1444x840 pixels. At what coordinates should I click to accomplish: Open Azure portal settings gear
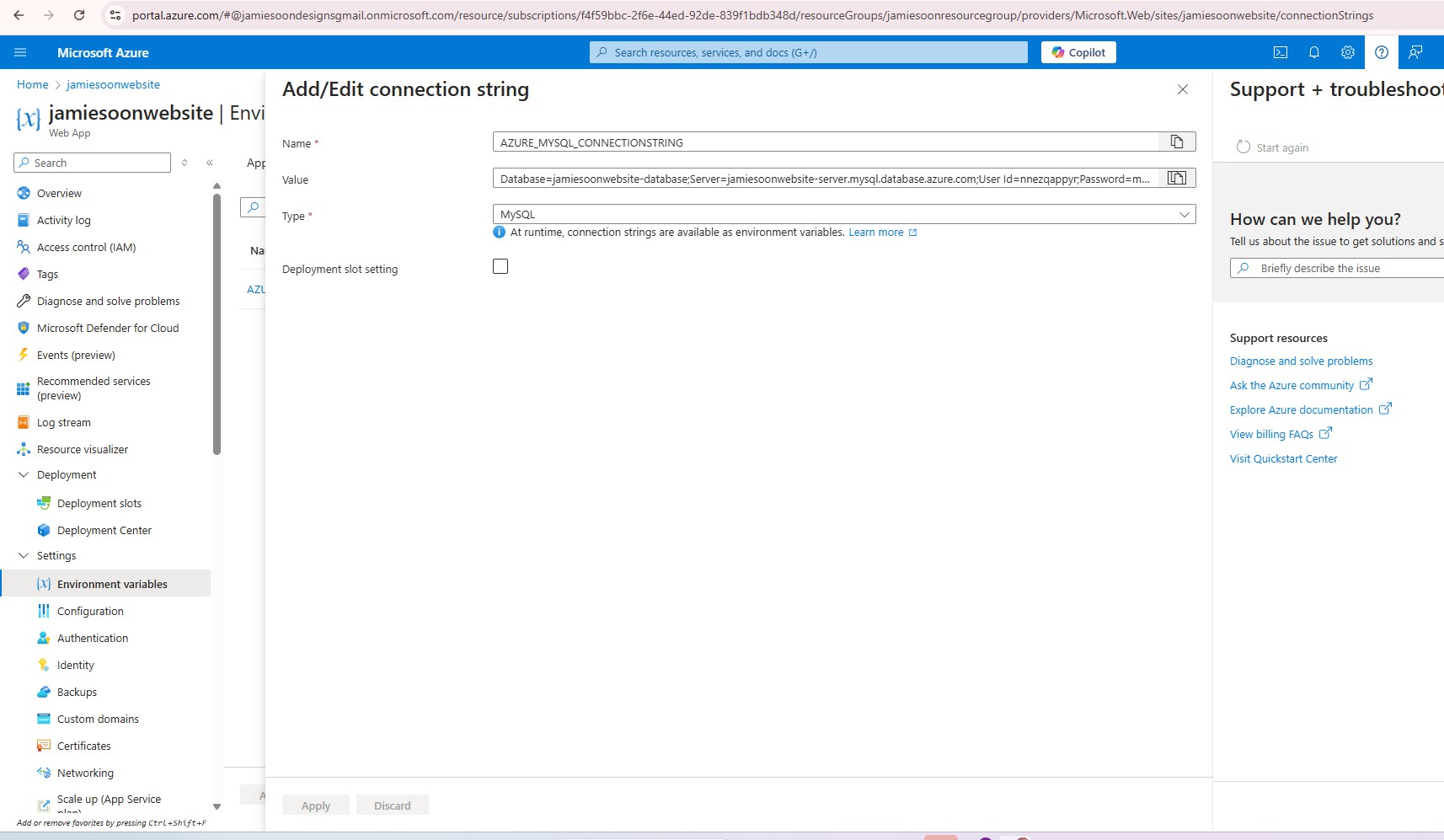point(1346,52)
